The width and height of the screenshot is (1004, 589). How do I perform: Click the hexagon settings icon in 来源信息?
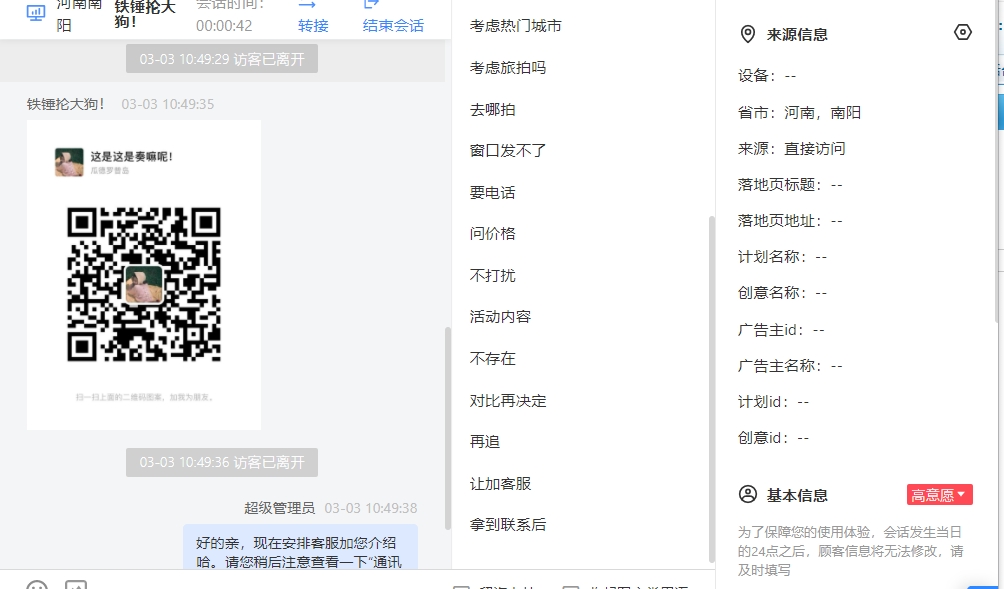pos(962,32)
